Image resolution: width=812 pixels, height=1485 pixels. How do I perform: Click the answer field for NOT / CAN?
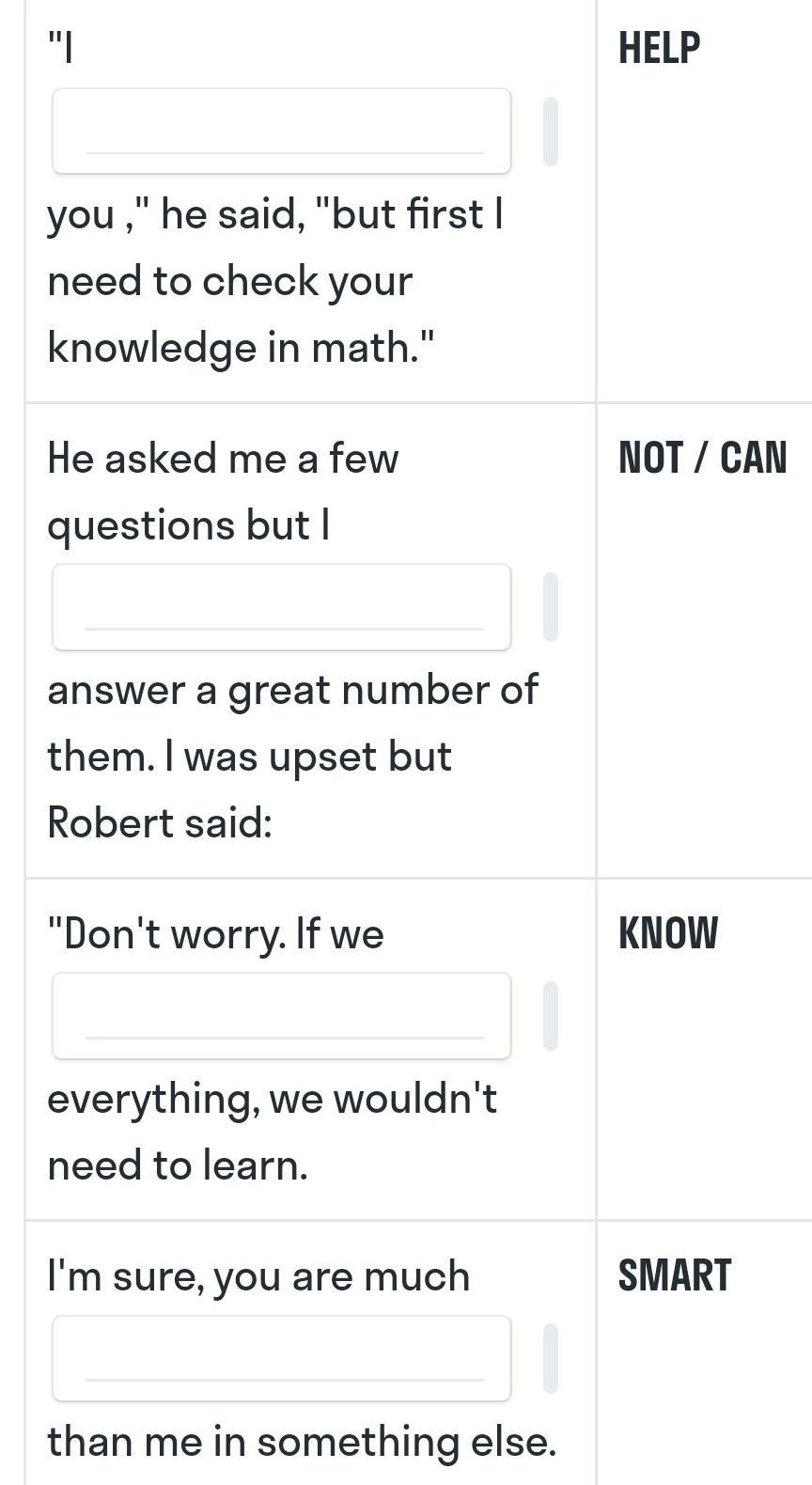tap(282, 606)
